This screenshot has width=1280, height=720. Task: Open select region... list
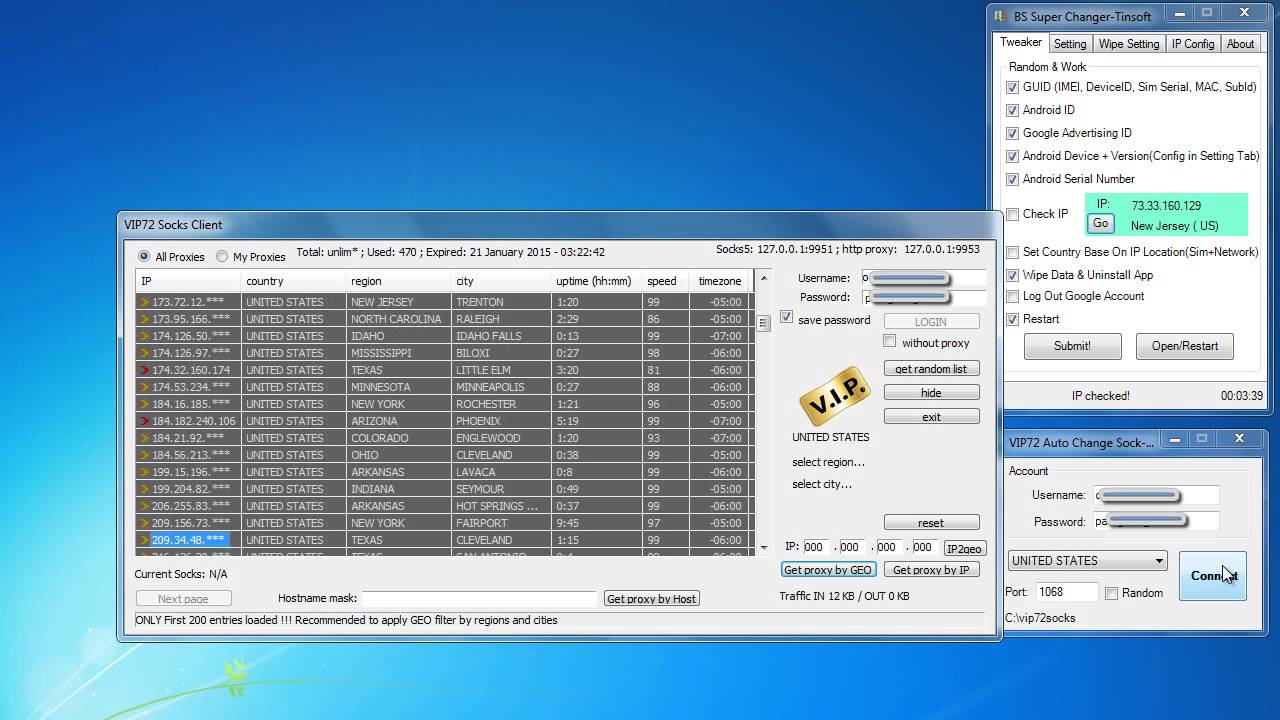coord(828,462)
